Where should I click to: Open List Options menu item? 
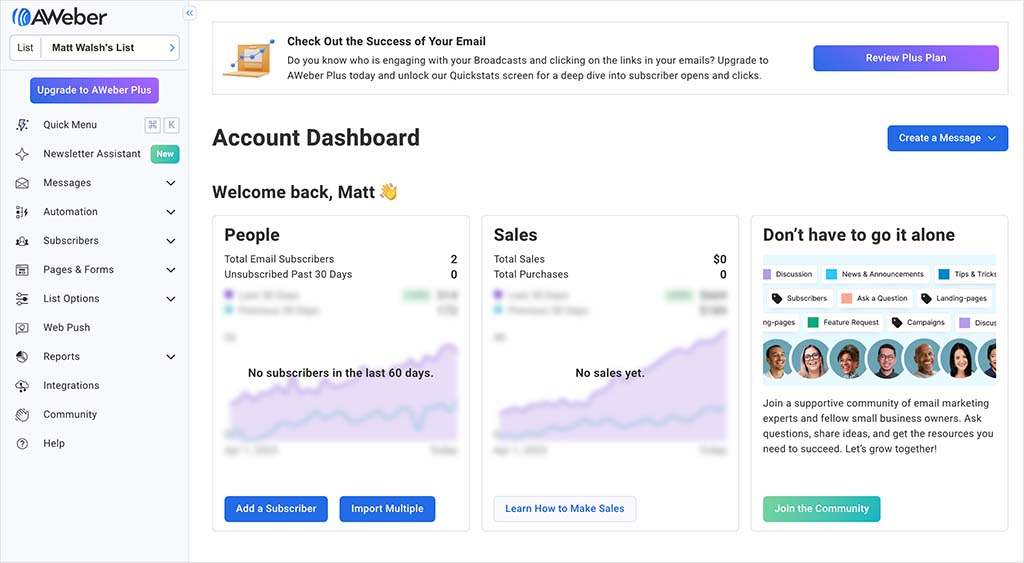[x=71, y=299]
